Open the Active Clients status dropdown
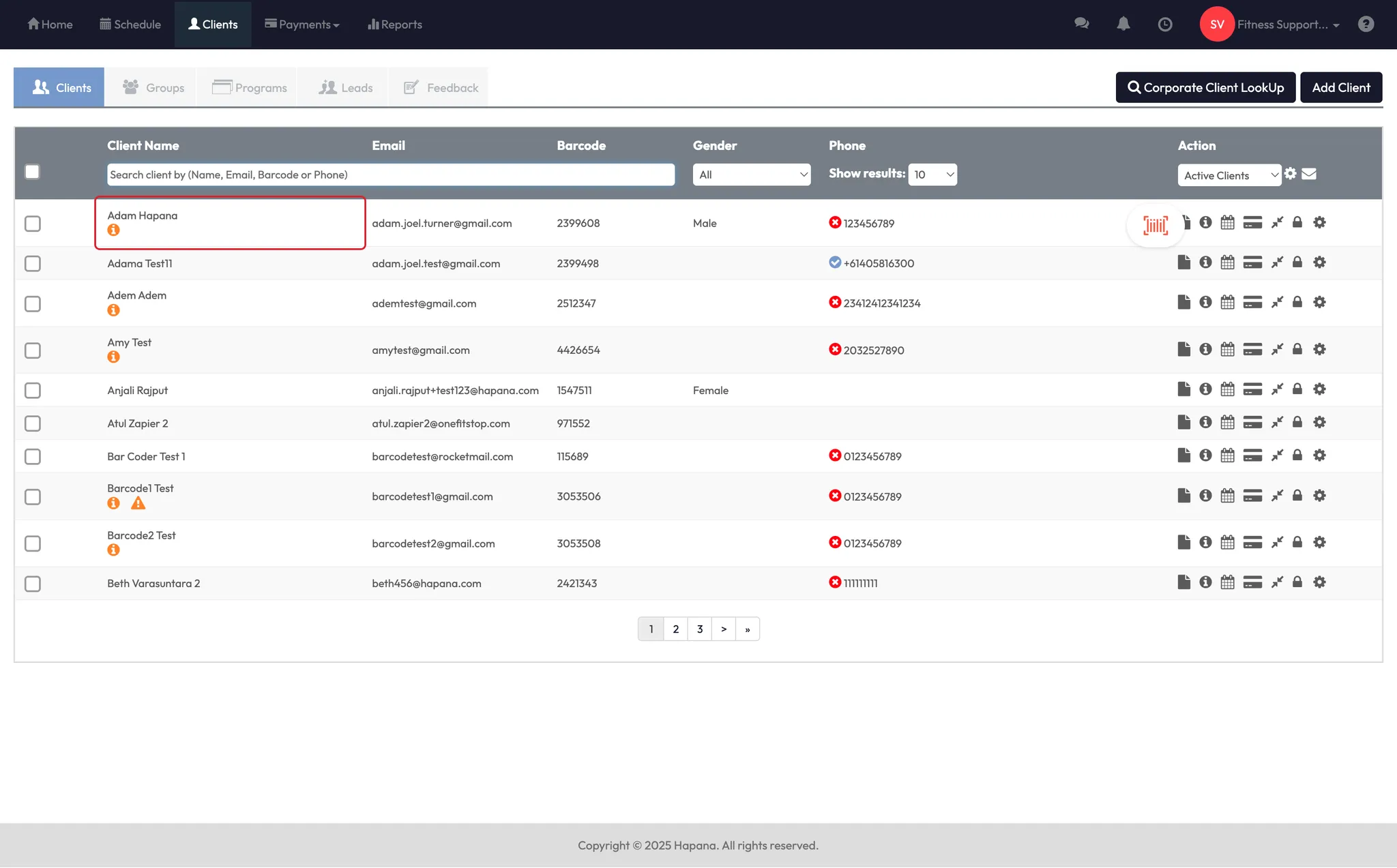Viewport: 1397px width, 868px height. (1229, 175)
